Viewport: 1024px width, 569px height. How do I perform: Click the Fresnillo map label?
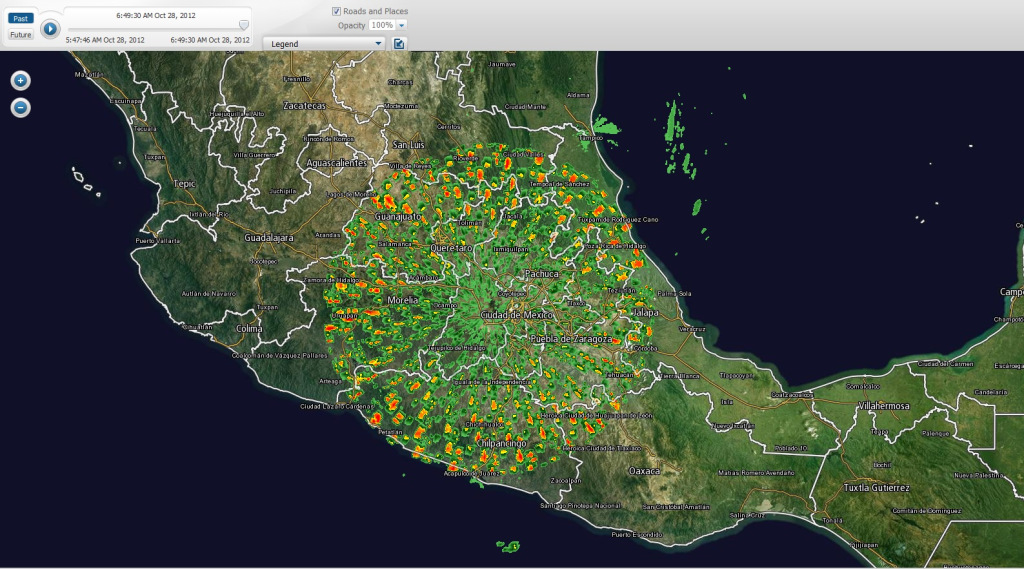[296, 79]
